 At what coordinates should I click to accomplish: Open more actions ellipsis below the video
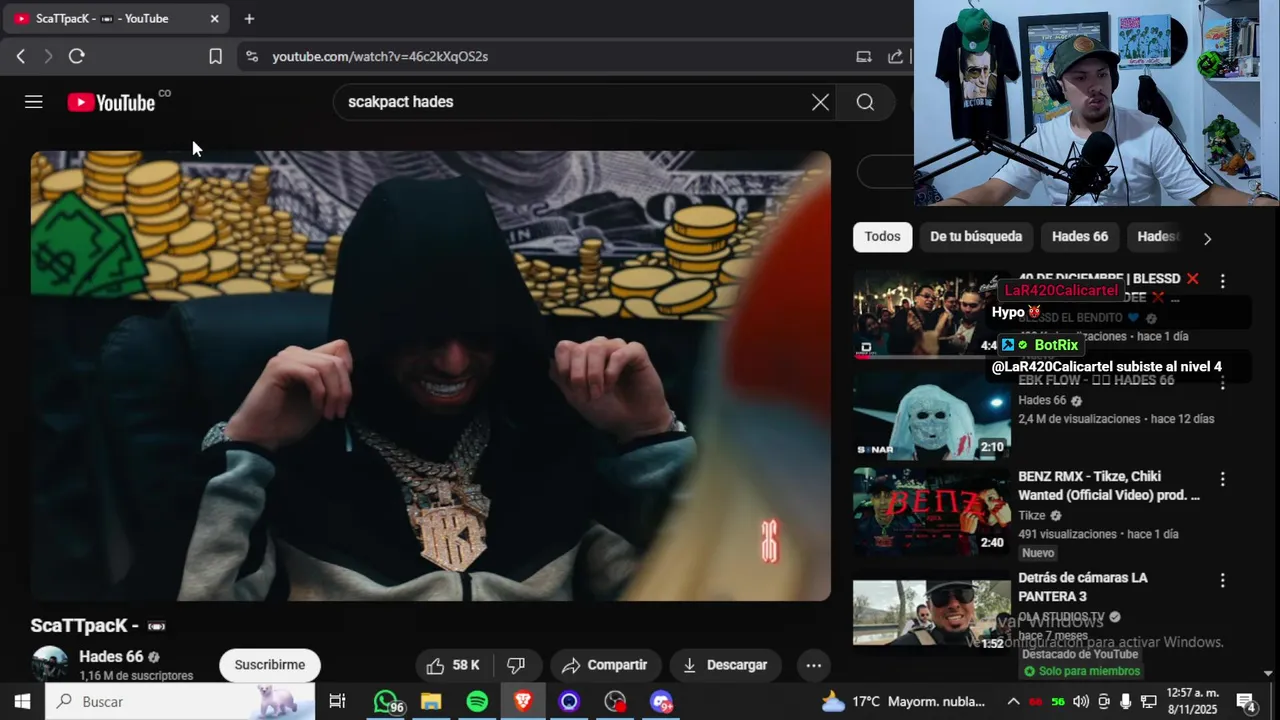point(814,665)
